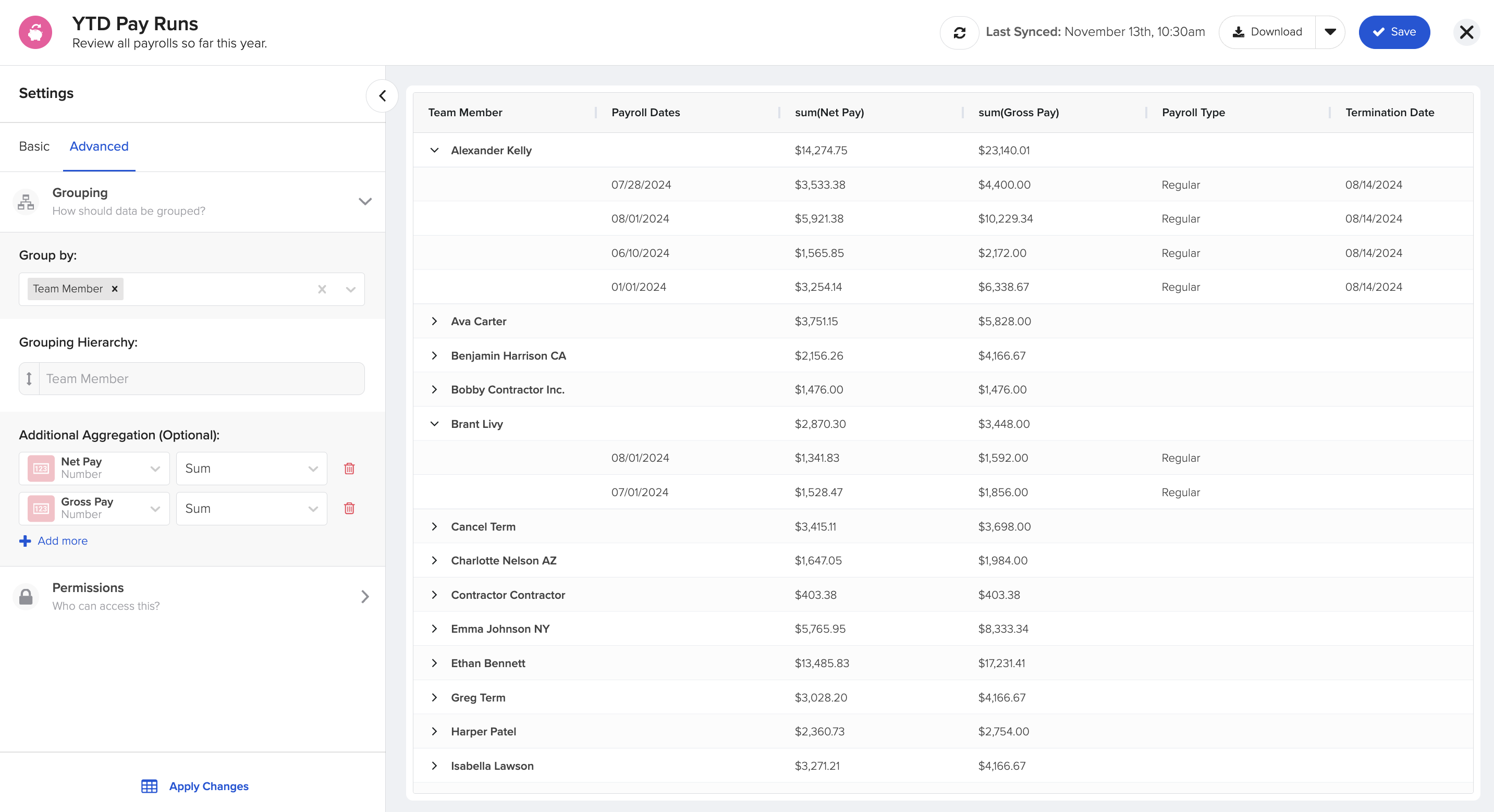Collapse the Alexander Kelly row

(434, 150)
